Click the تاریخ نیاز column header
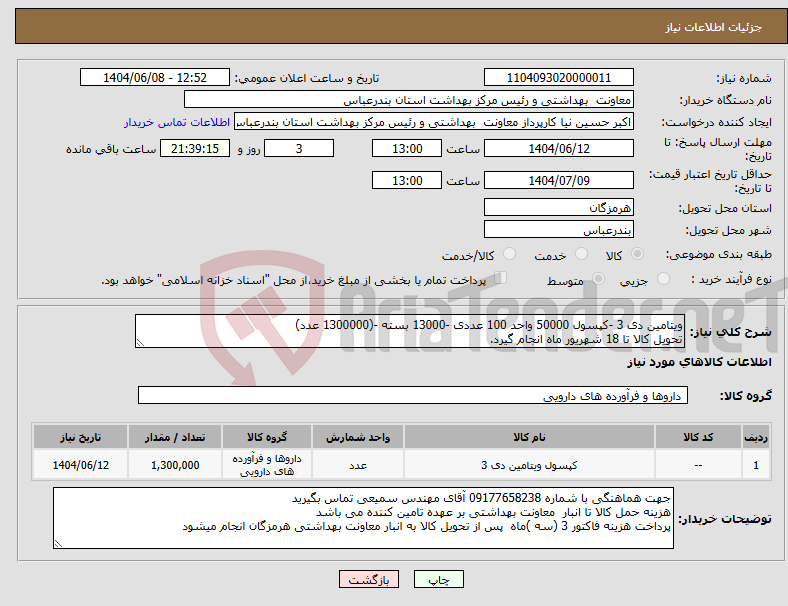The image size is (788, 606). tap(80, 437)
